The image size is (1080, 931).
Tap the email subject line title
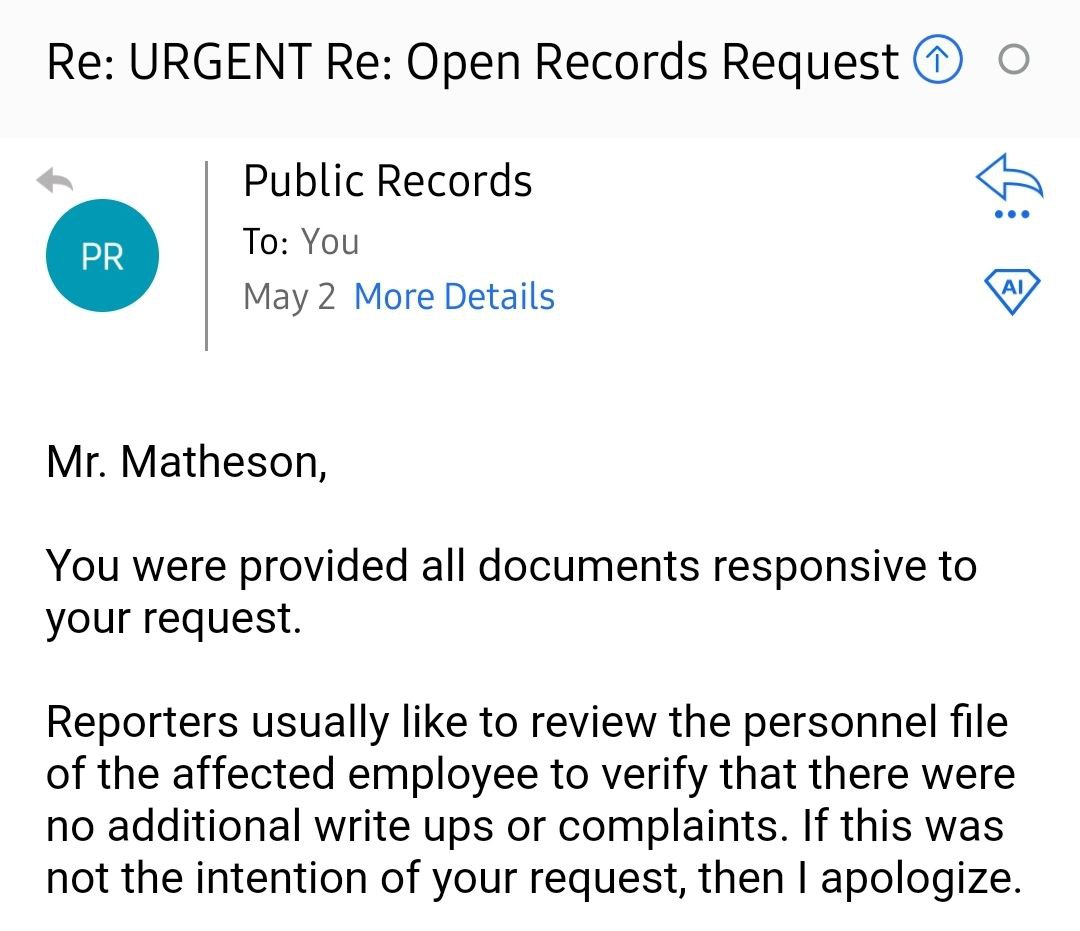coord(472,62)
